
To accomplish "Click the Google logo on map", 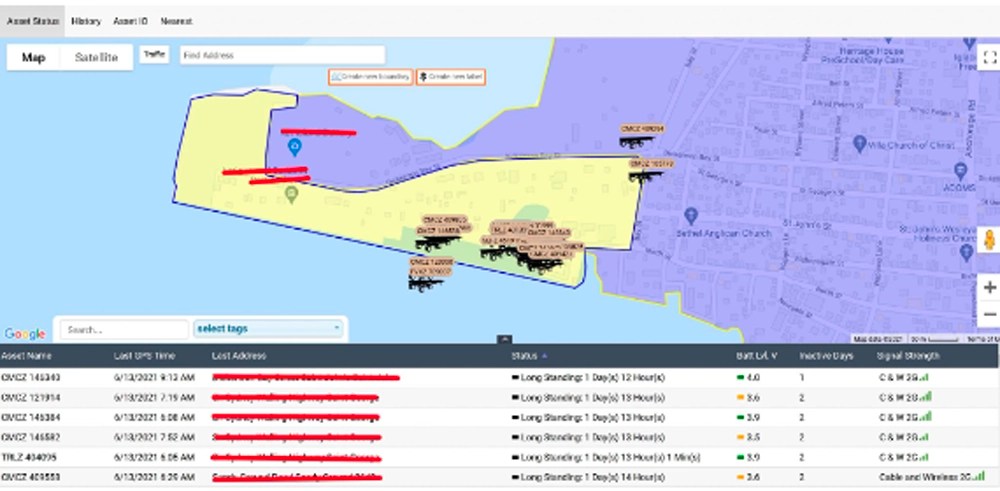I will [x=25, y=333].
